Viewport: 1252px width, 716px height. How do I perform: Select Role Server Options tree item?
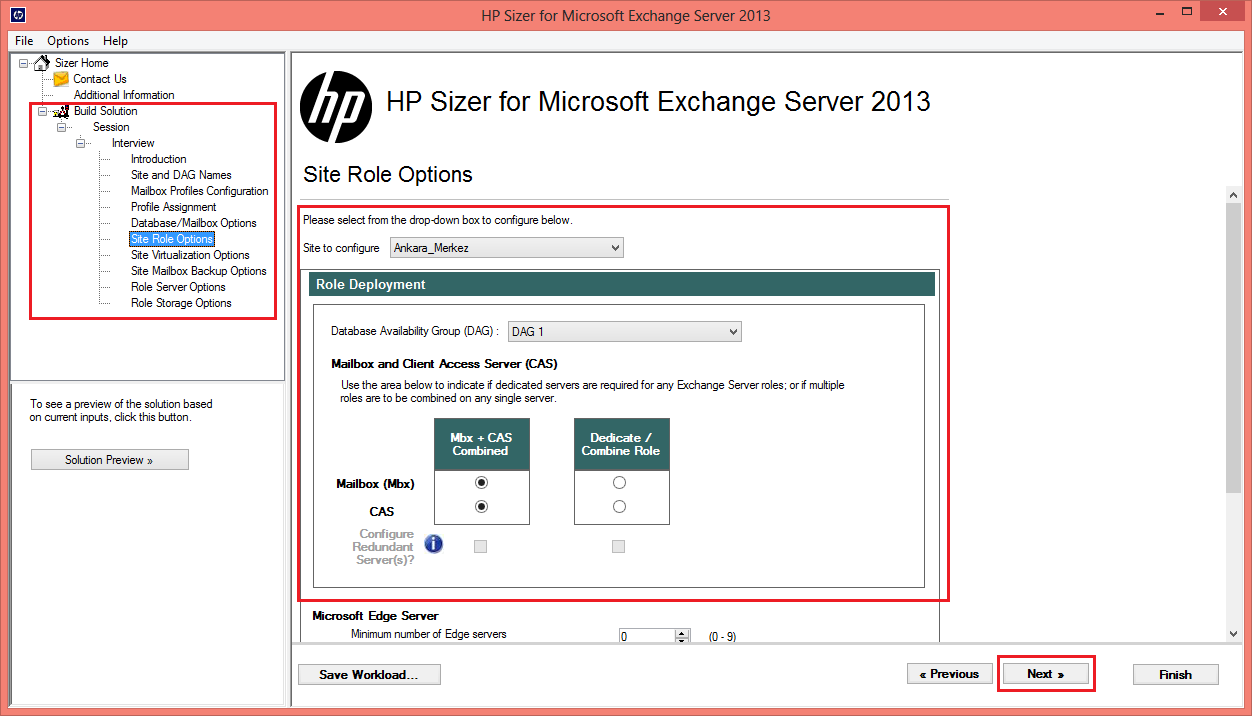point(178,287)
